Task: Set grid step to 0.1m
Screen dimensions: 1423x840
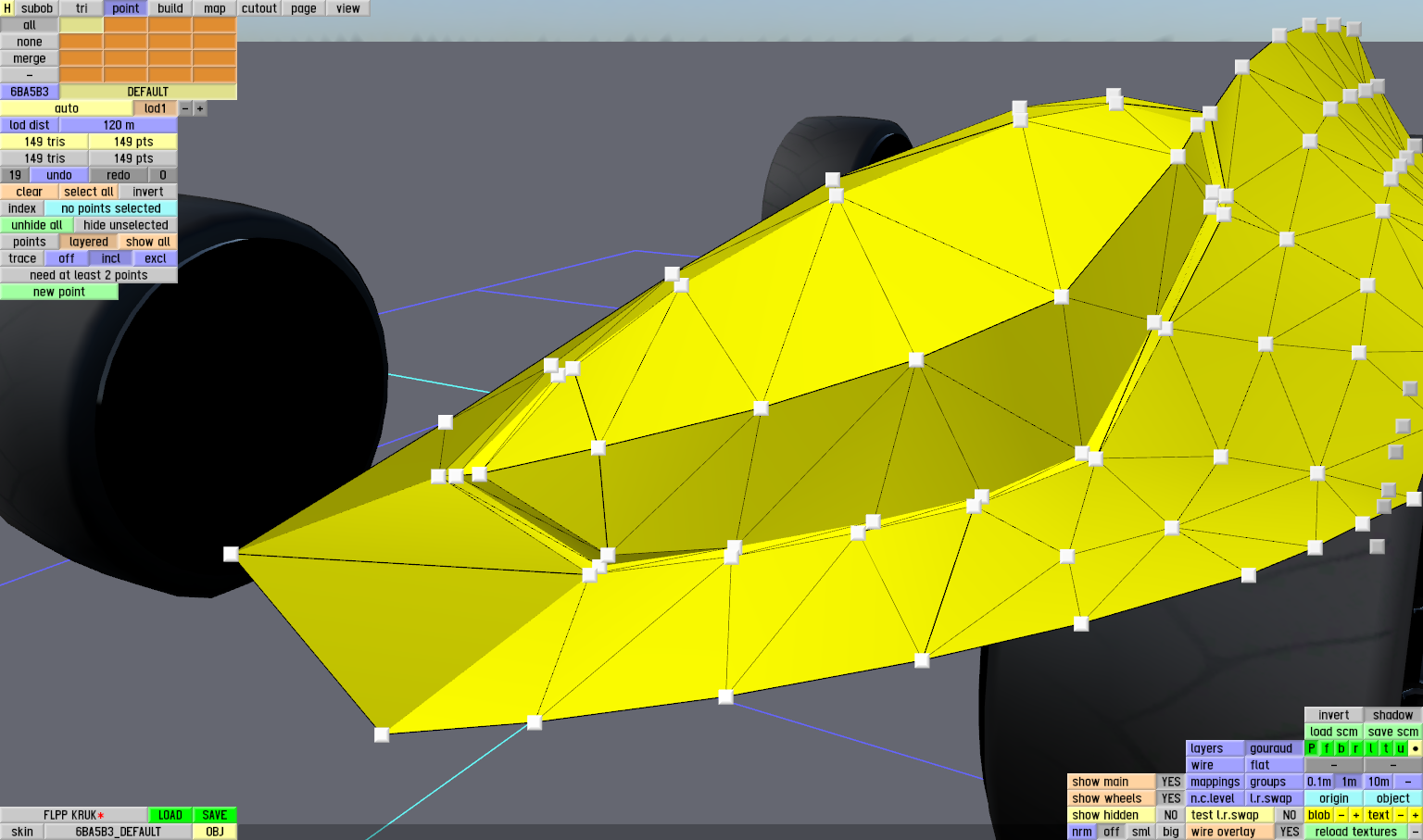Action: 1319,782
